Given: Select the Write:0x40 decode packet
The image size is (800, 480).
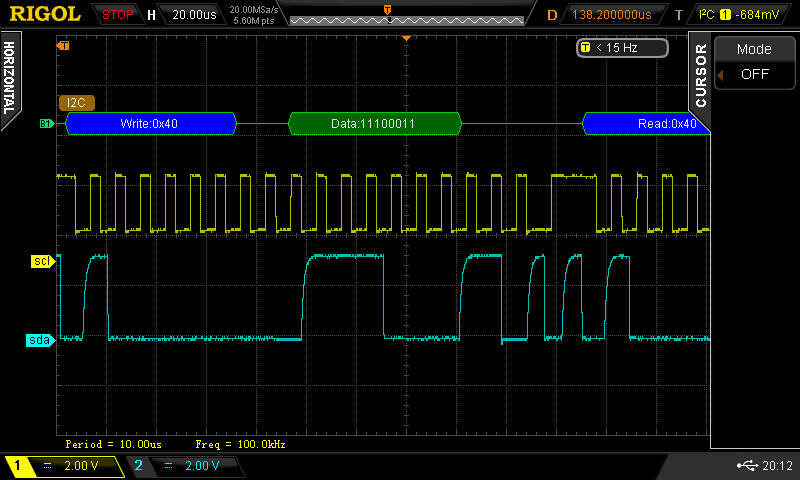Looking at the screenshot, I should pyautogui.click(x=151, y=123).
